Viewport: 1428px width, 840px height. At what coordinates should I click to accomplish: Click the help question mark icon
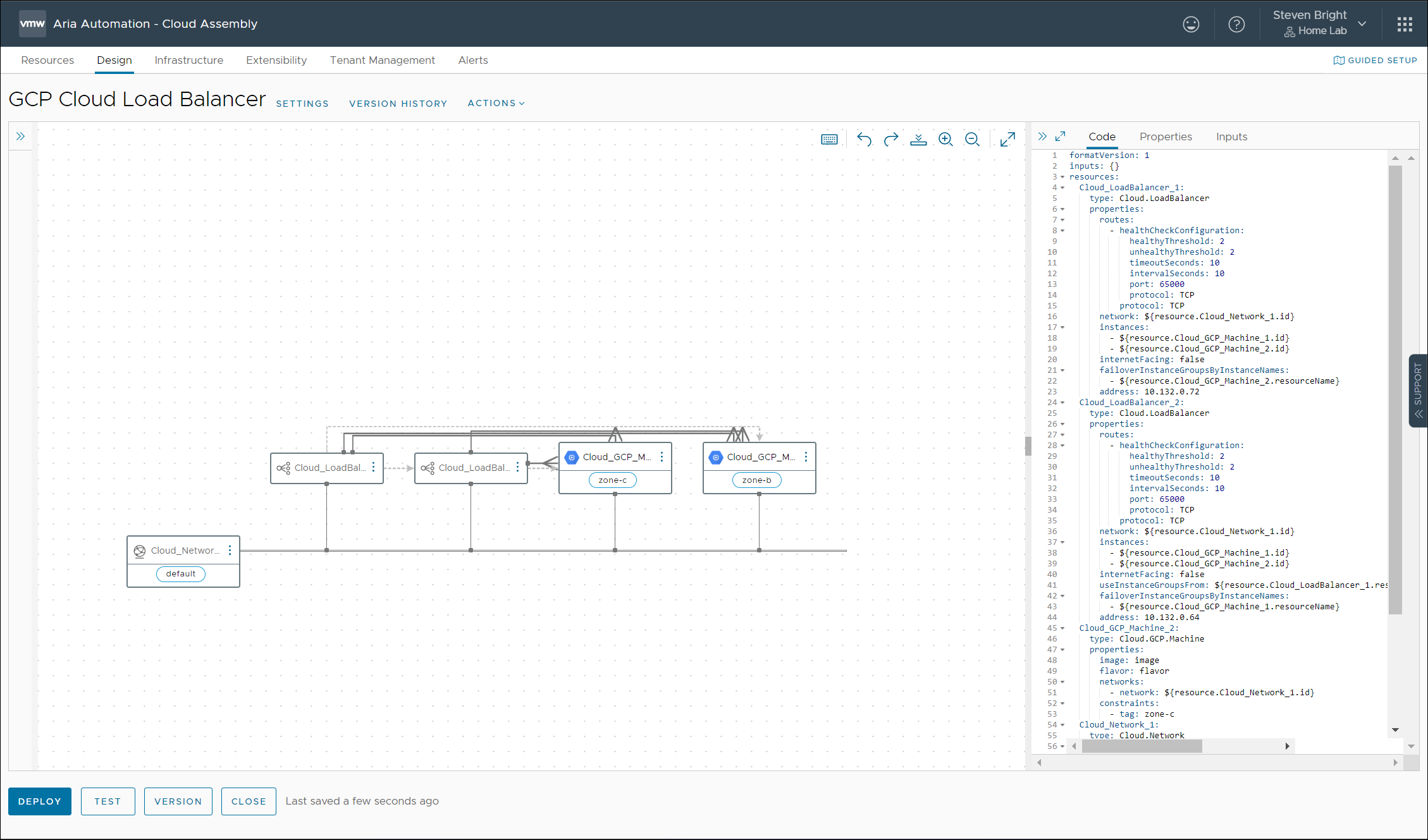click(x=1236, y=24)
